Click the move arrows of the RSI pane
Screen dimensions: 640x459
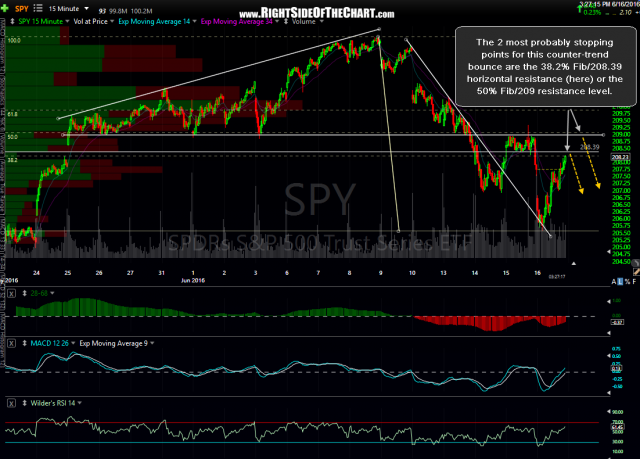[24, 403]
